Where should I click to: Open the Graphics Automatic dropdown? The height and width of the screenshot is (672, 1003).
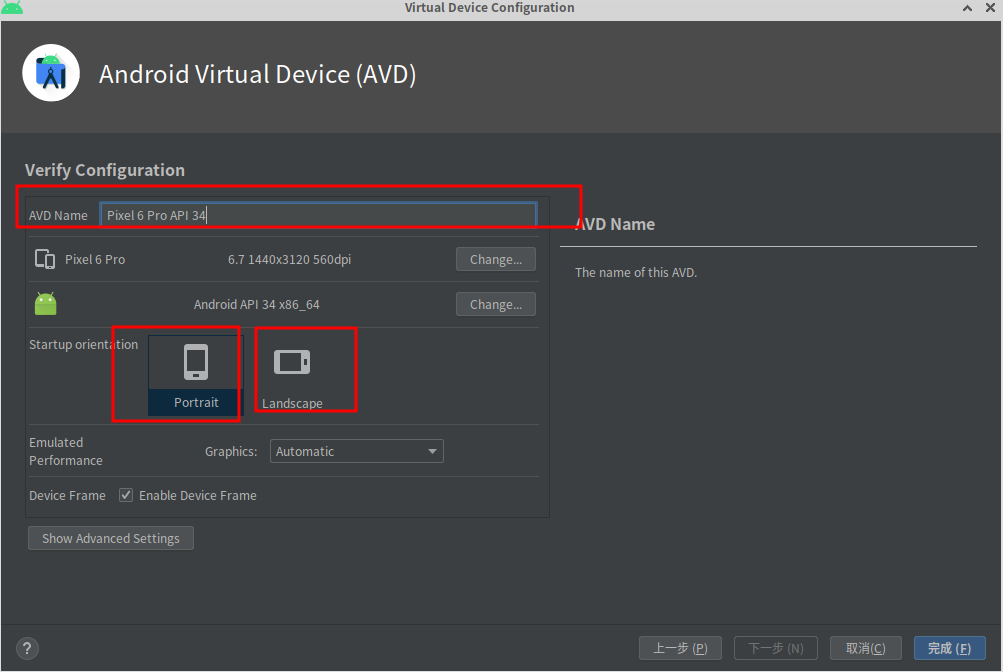357,451
